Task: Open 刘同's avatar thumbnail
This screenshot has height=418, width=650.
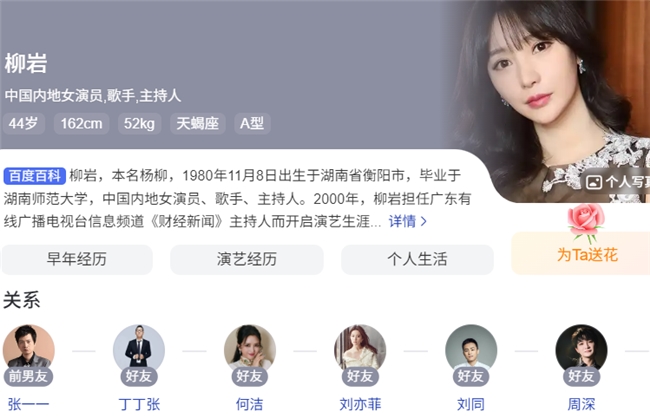Action: (x=471, y=350)
